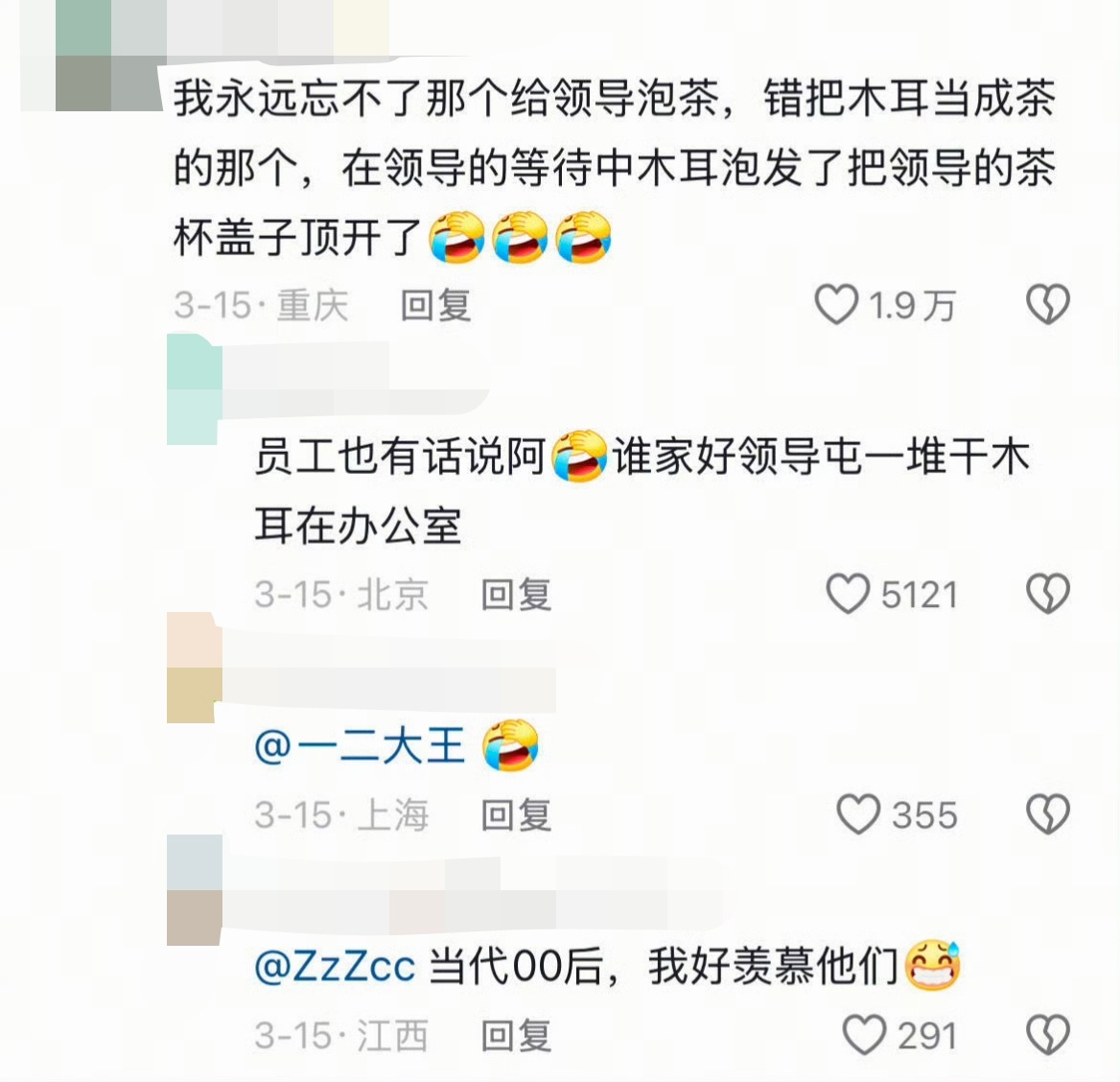Tap 回复 under the Jiangxi reply

click(x=517, y=1036)
